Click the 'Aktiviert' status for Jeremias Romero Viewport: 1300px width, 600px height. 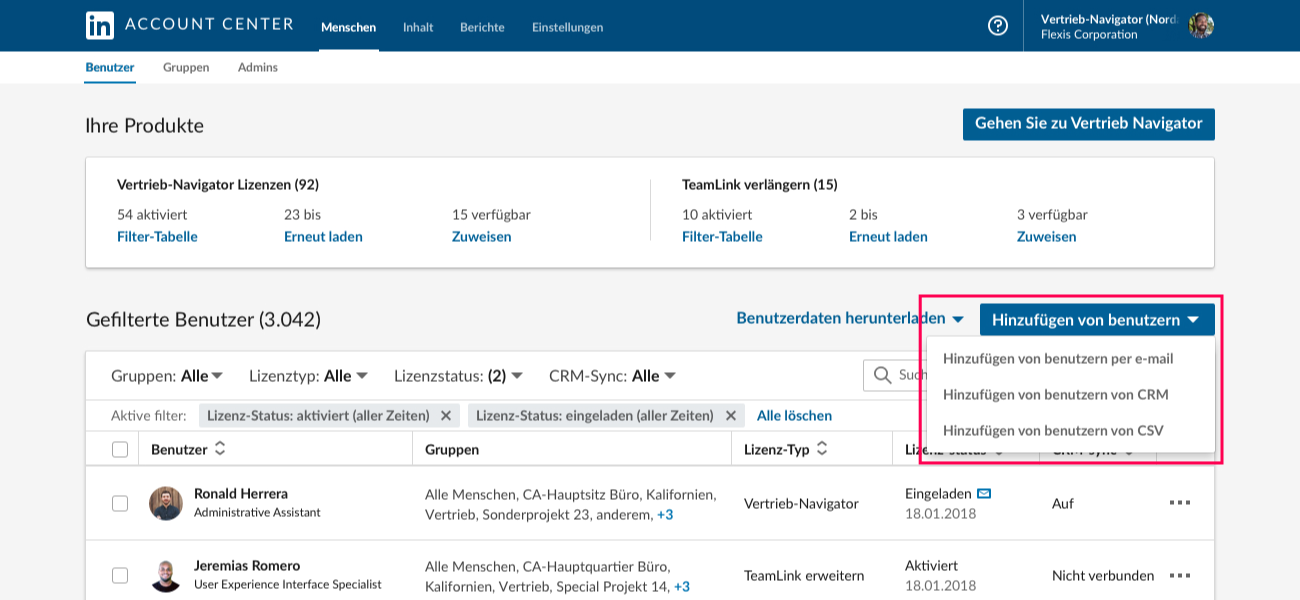click(932, 565)
